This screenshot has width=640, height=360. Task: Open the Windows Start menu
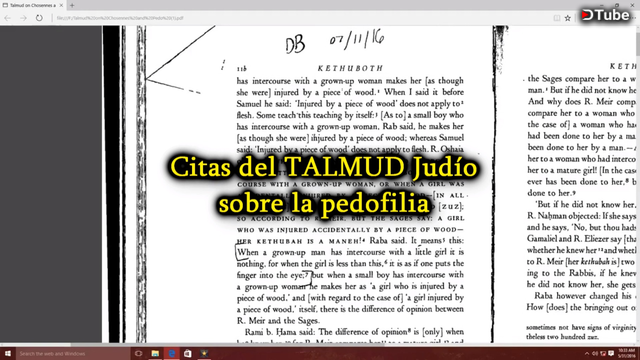8,353
